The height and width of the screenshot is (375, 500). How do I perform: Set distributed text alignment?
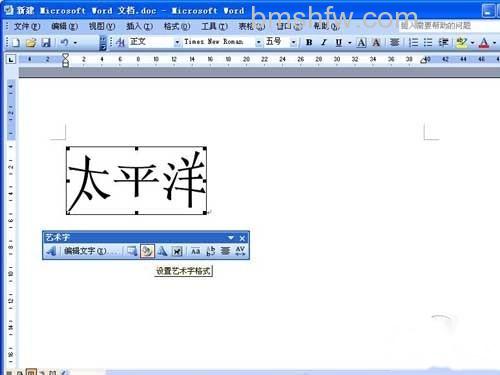tap(395, 42)
